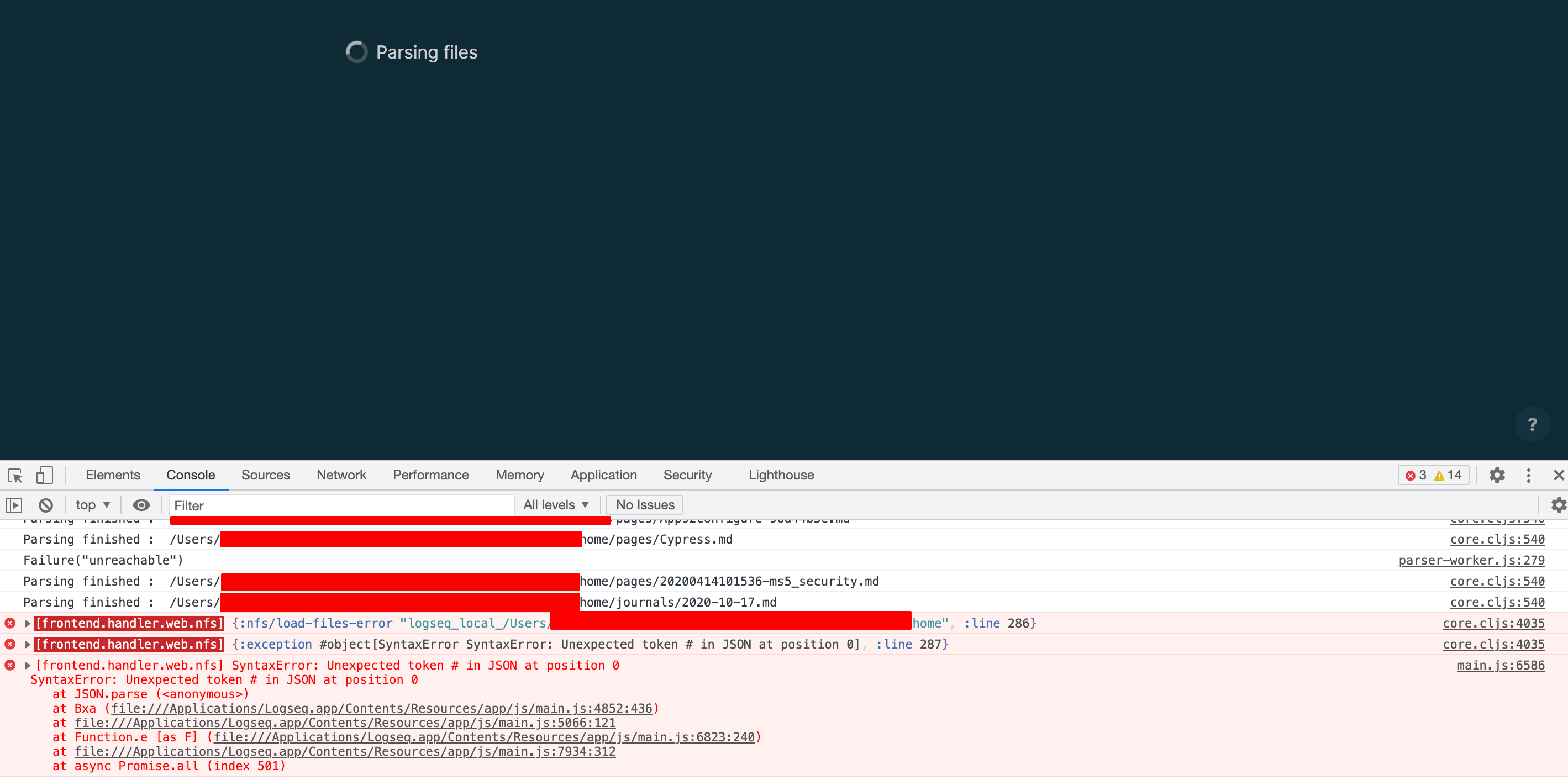Open the main.js:7934:312 stack trace link

click(345, 752)
